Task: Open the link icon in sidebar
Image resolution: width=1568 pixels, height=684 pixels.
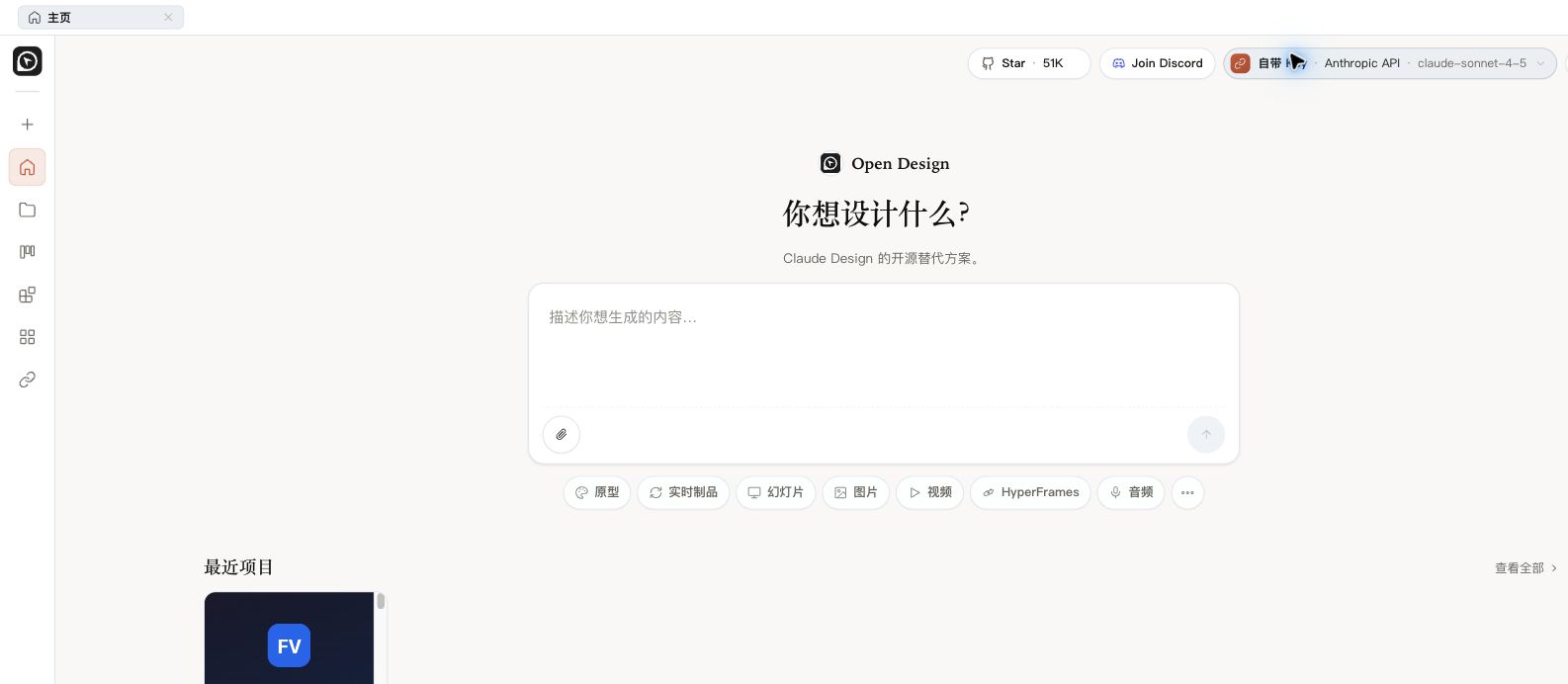Action: click(28, 380)
